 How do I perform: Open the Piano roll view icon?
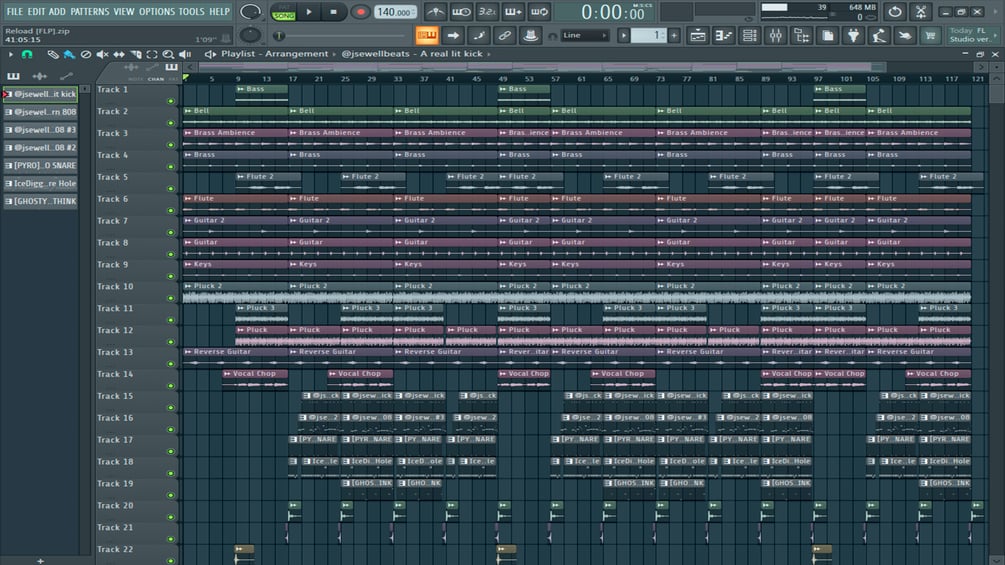click(x=724, y=35)
